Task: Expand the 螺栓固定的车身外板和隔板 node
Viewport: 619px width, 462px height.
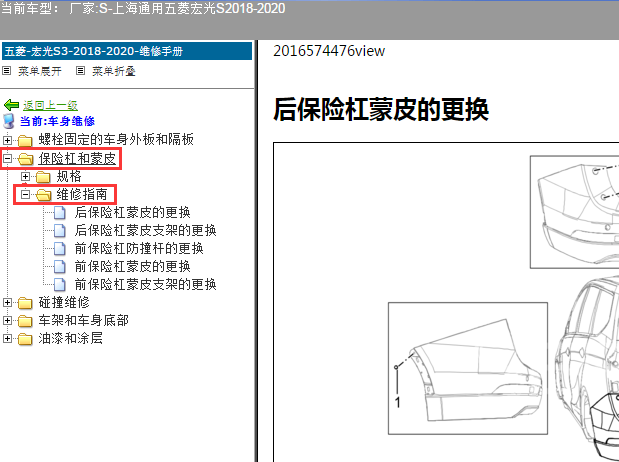Action: 7,140
